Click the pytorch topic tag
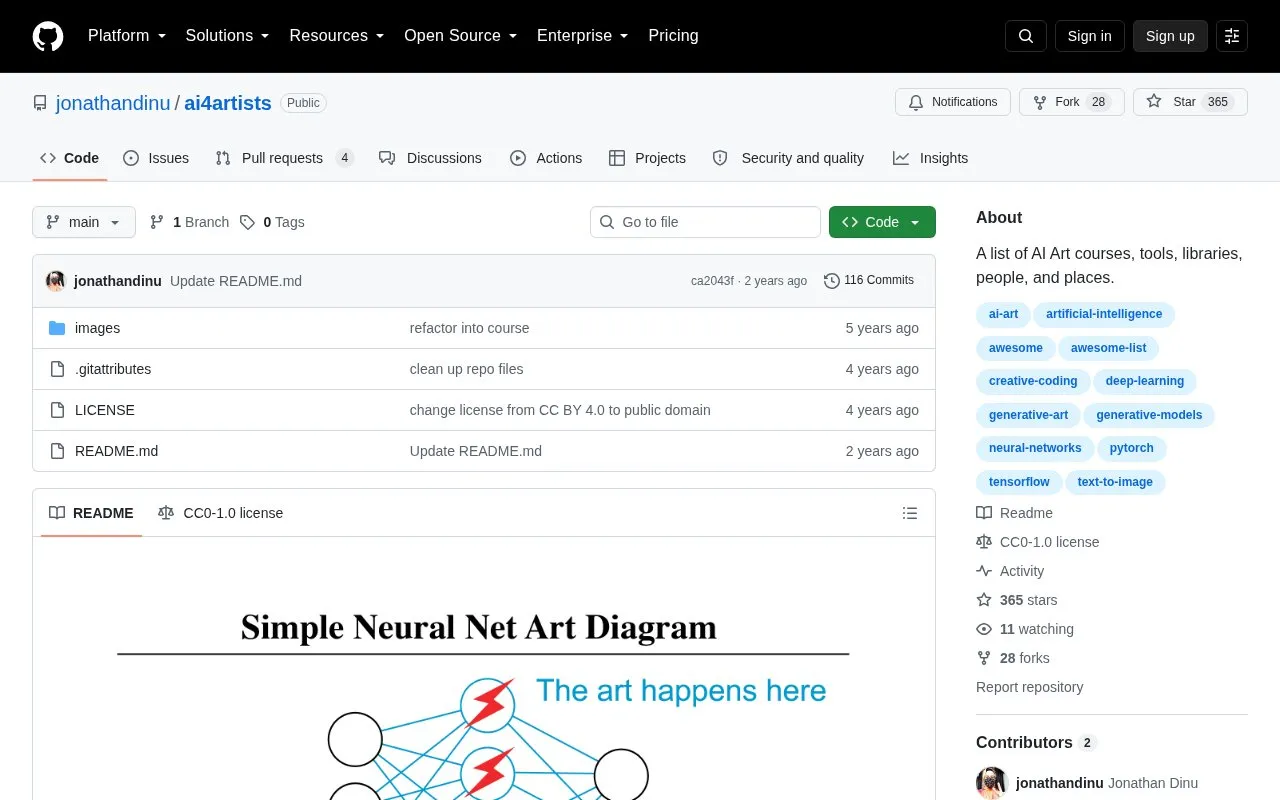Image resolution: width=1280 pixels, height=800 pixels. click(1132, 448)
